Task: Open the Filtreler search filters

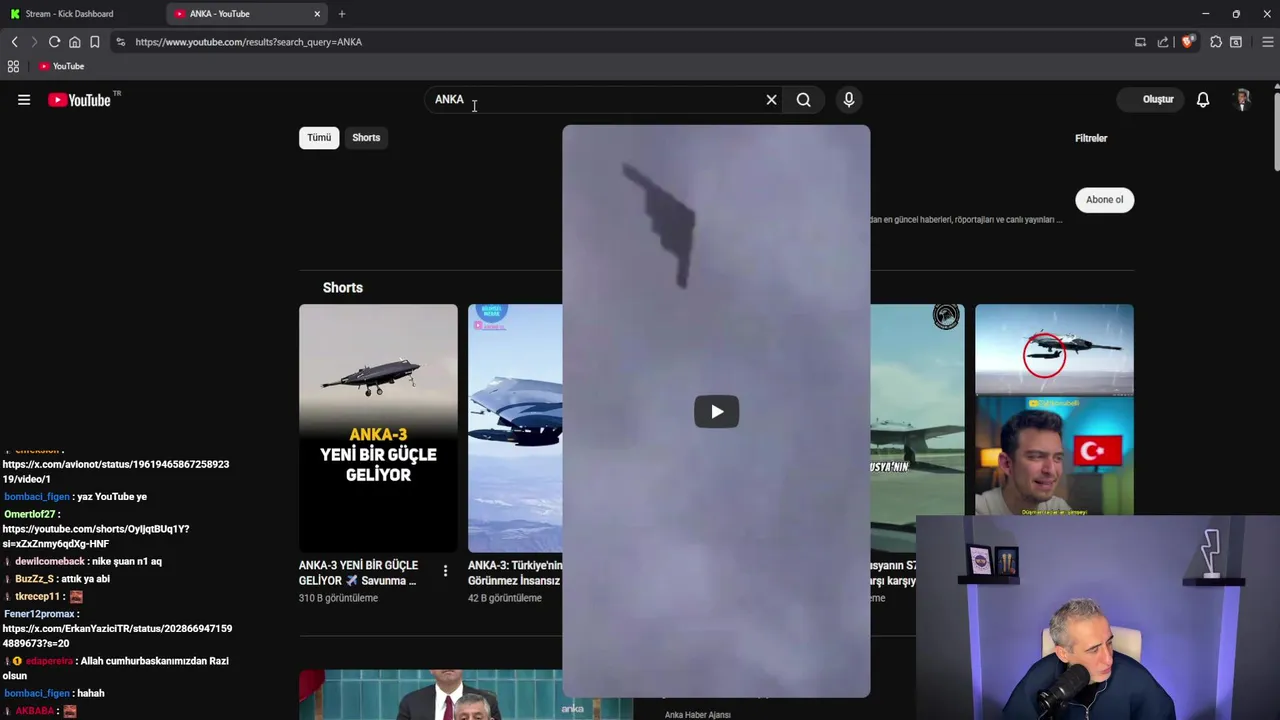Action: (x=1091, y=138)
